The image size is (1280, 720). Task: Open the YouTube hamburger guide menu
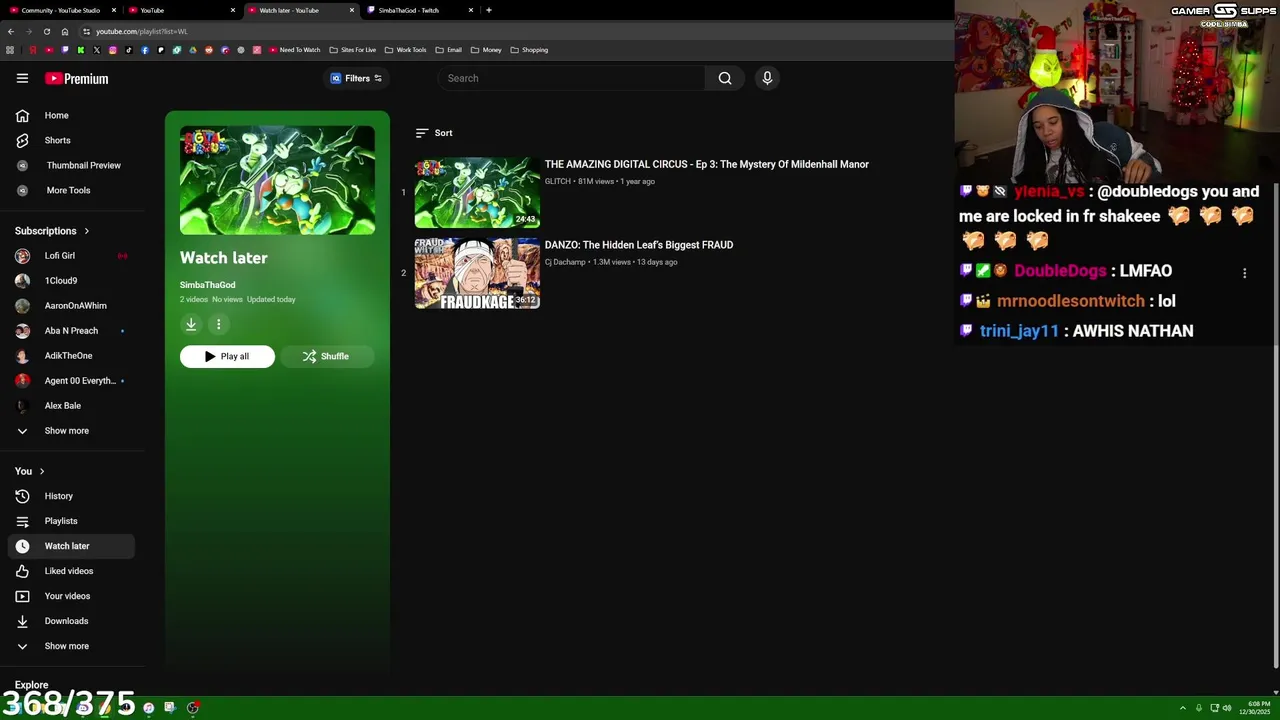tap(22, 78)
